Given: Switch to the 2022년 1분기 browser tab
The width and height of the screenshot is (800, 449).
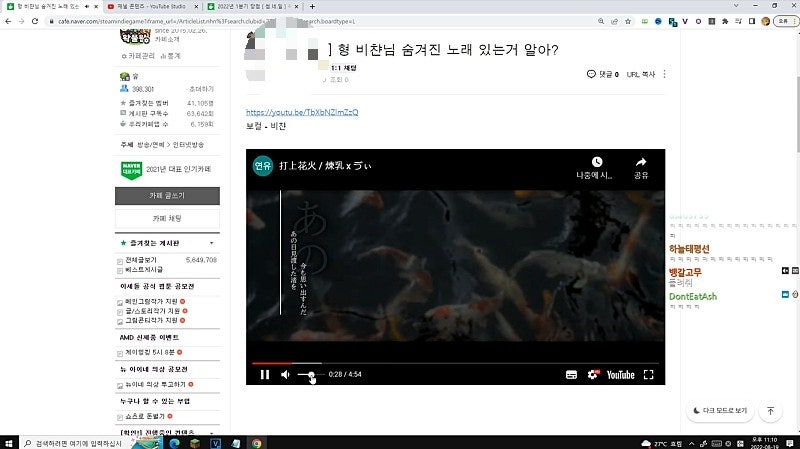Looking at the screenshot, I should click(x=254, y=7).
